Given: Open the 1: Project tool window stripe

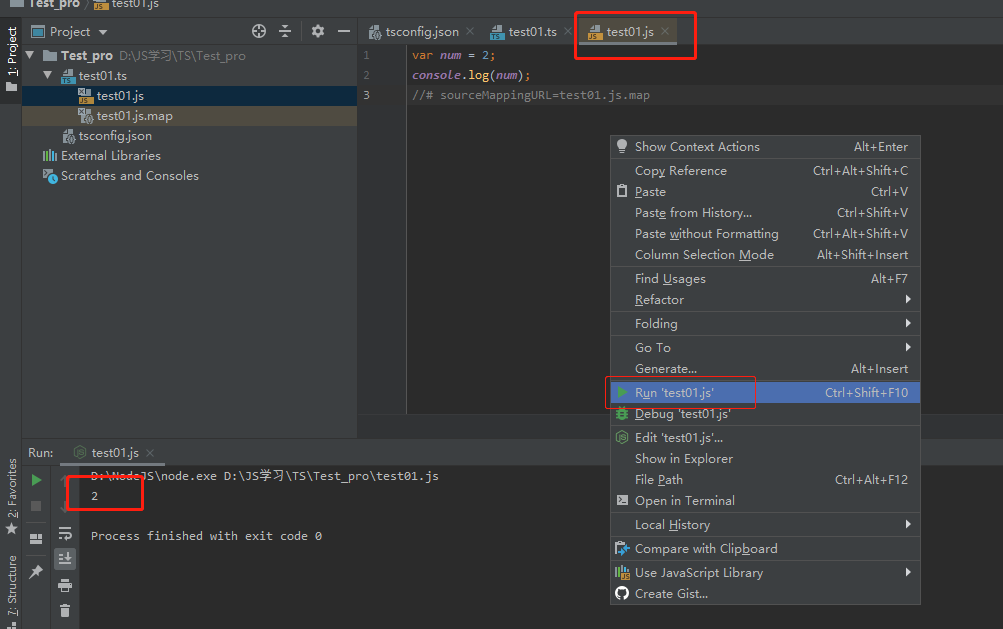Looking at the screenshot, I should point(11,59).
